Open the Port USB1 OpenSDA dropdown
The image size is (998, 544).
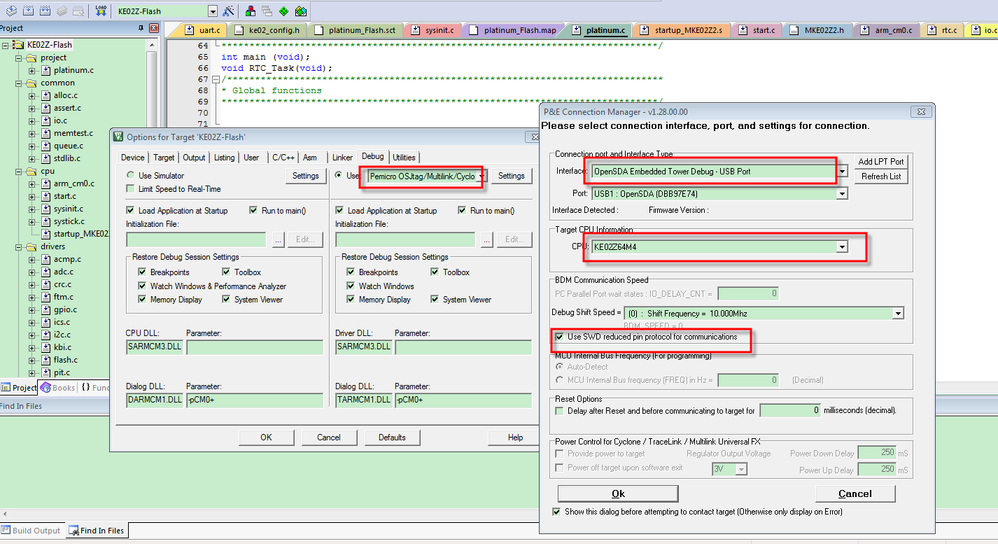coord(842,193)
